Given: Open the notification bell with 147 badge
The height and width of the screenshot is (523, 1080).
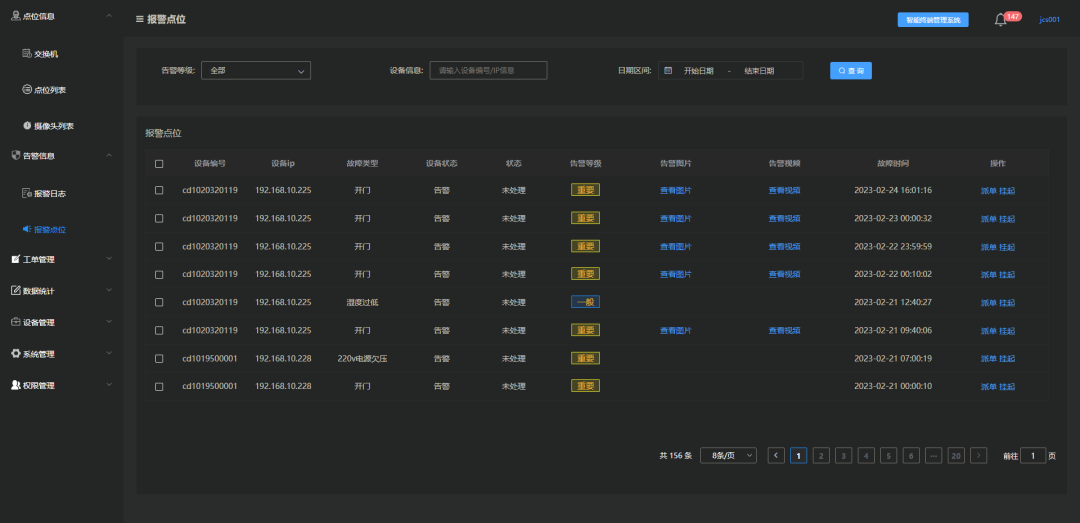Looking at the screenshot, I should point(1001,20).
